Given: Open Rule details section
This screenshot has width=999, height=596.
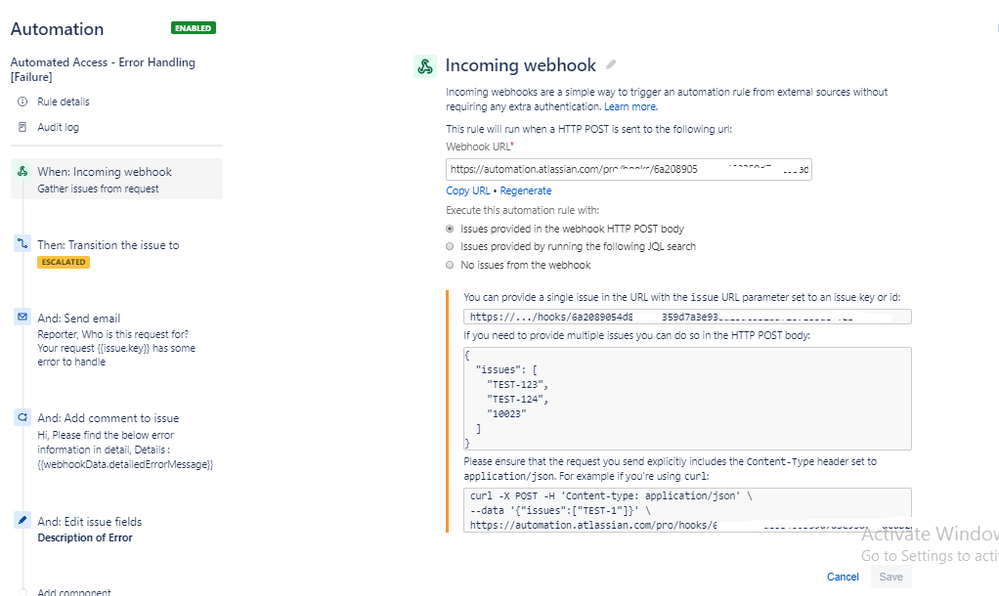Looking at the screenshot, I should tap(63, 101).
